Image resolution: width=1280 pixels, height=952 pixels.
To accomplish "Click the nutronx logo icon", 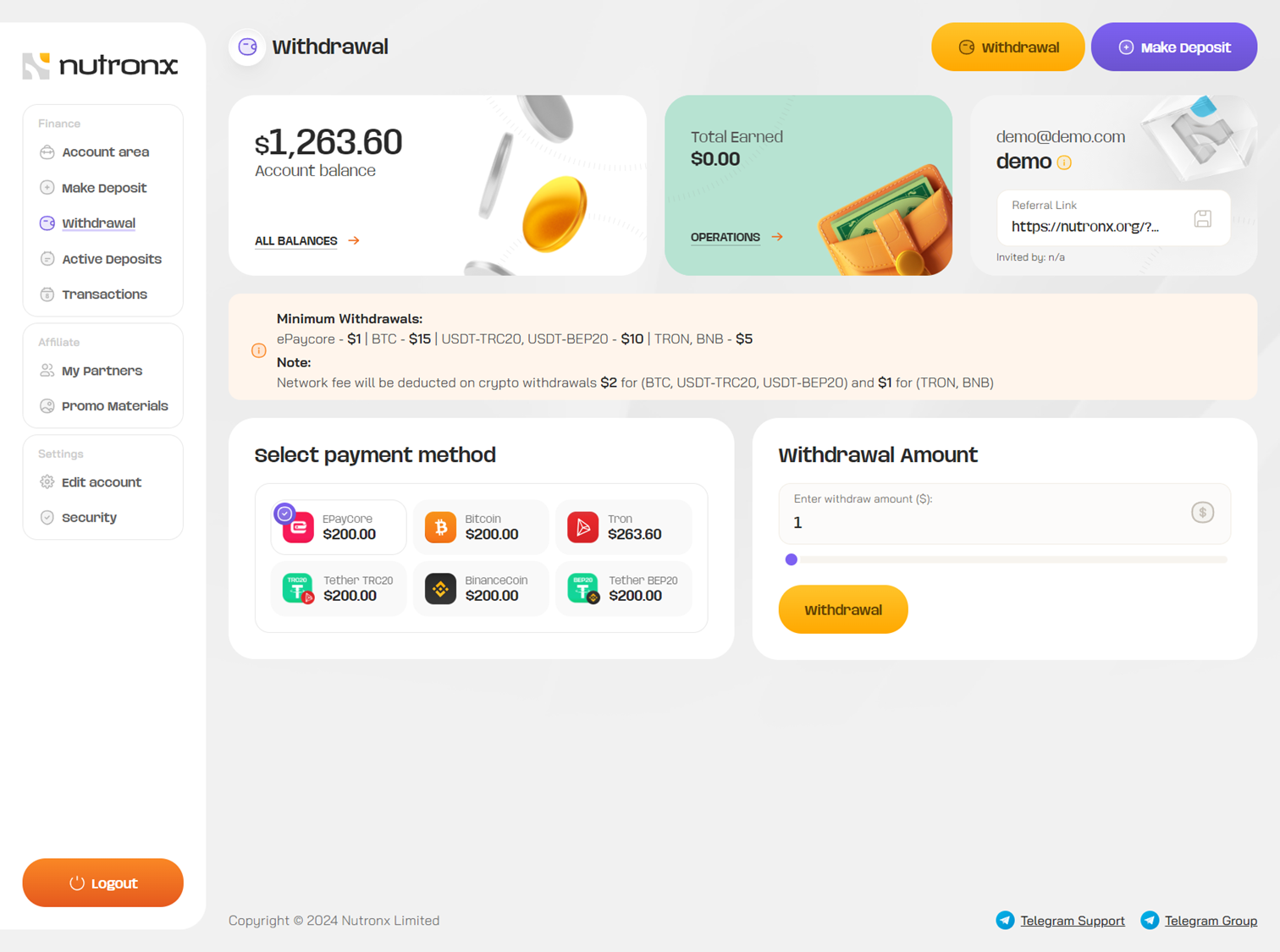I will (x=36, y=65).
